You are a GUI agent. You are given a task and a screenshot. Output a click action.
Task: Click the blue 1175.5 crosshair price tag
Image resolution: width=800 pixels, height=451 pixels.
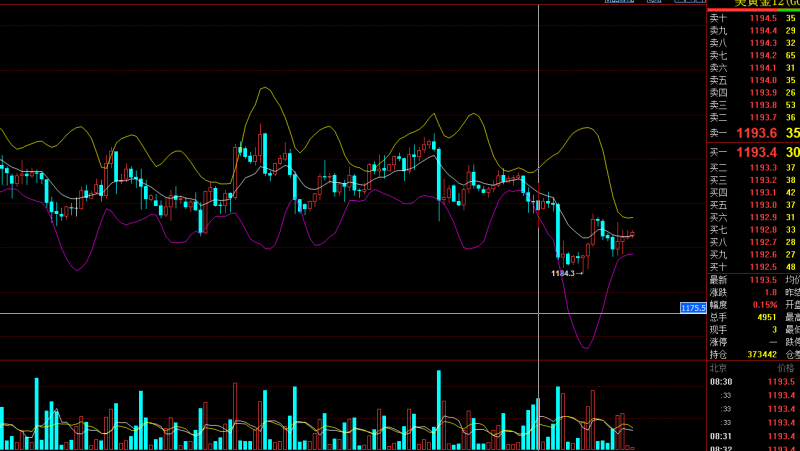(693, 308)
